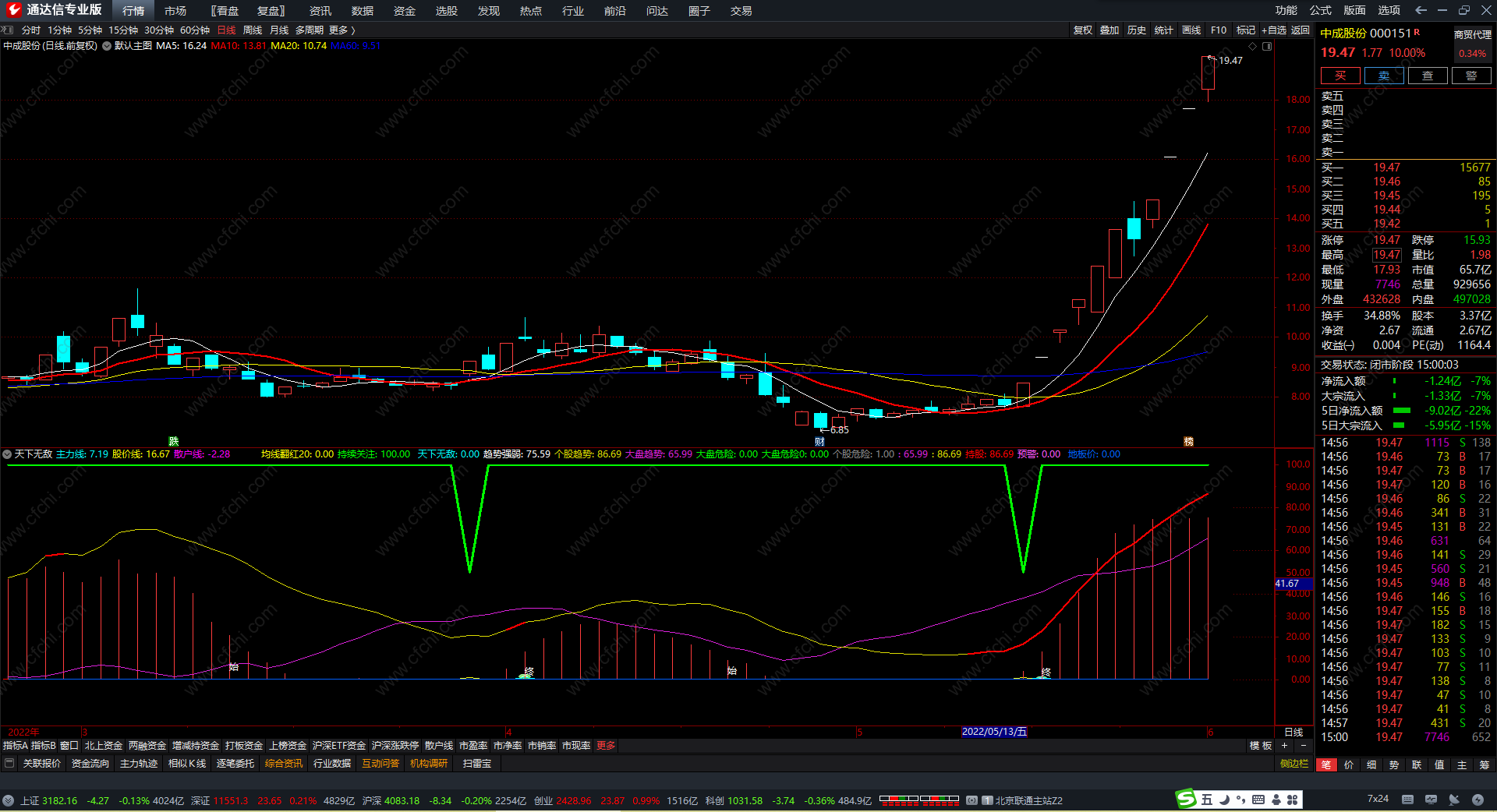Open the 资金流向 bottom tab
Screen dimensions: 1497x812
tap(90, 764)
